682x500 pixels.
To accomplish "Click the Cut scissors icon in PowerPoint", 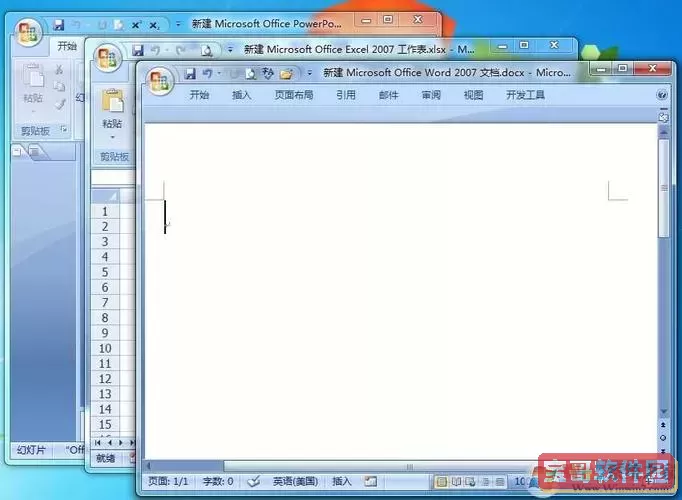I will coord(59,70).
